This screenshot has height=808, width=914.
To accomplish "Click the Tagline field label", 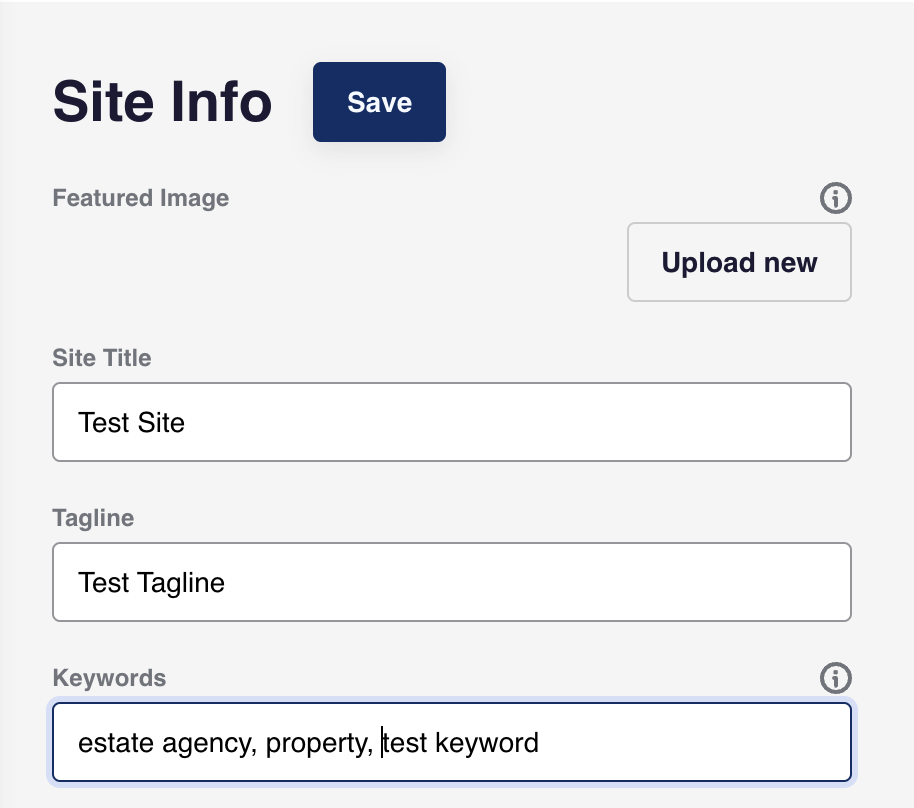I will coord(93,518).
